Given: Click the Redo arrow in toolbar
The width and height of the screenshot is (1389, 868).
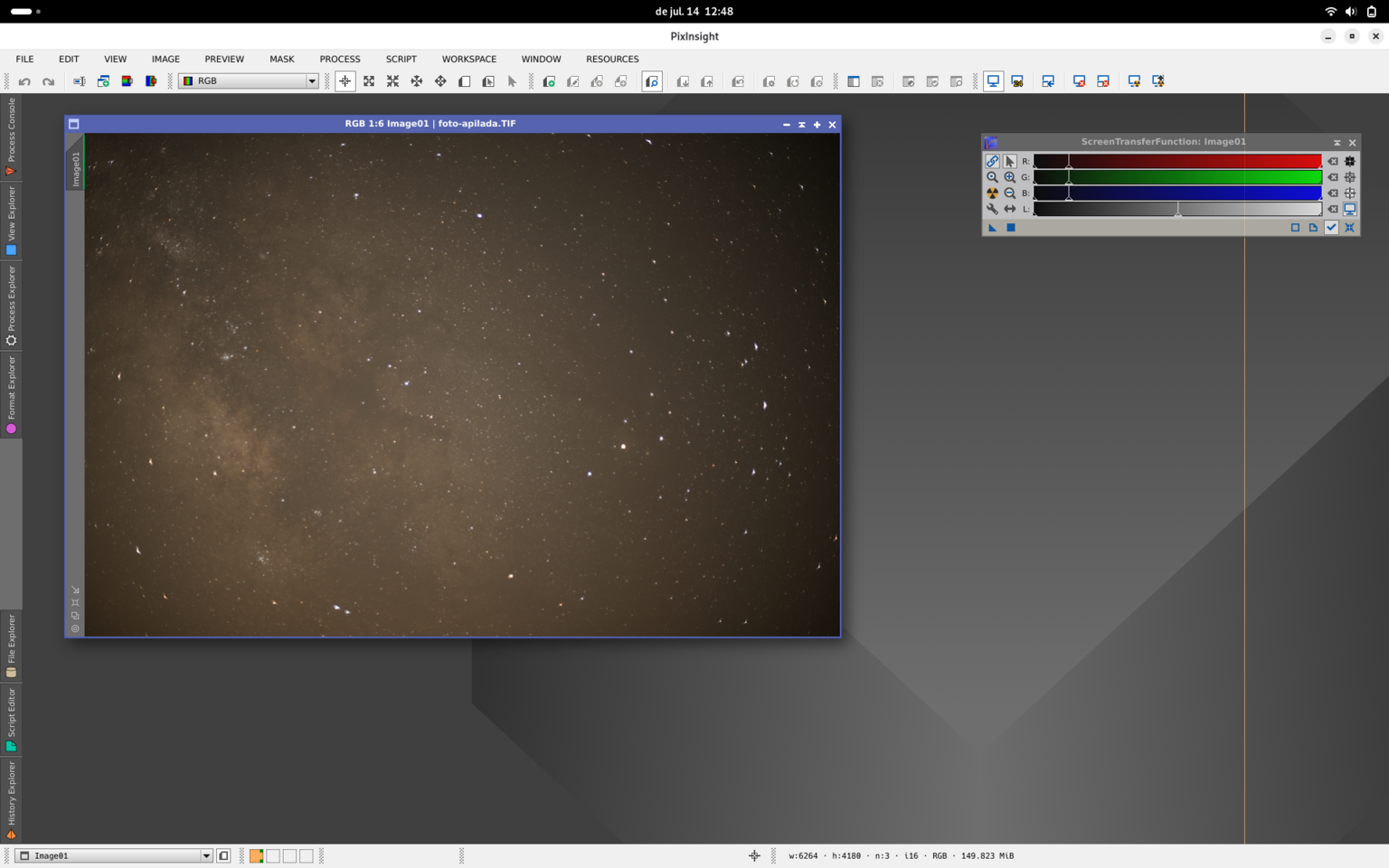Looking at the screenshot, I should tap(48, 81).
